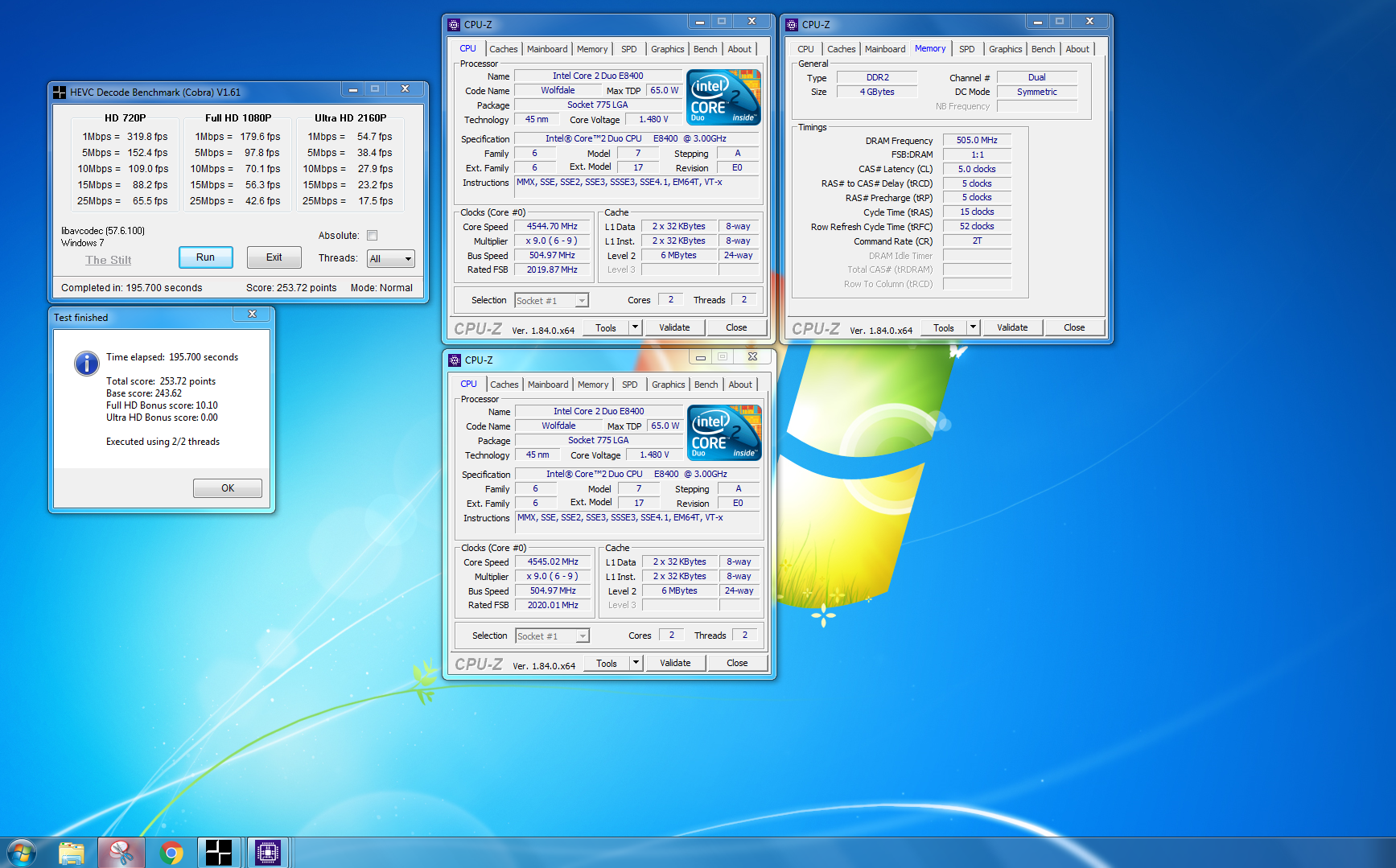Launch Google Chrome from the taskbar

pyautogui.click(x=171, y=853)
